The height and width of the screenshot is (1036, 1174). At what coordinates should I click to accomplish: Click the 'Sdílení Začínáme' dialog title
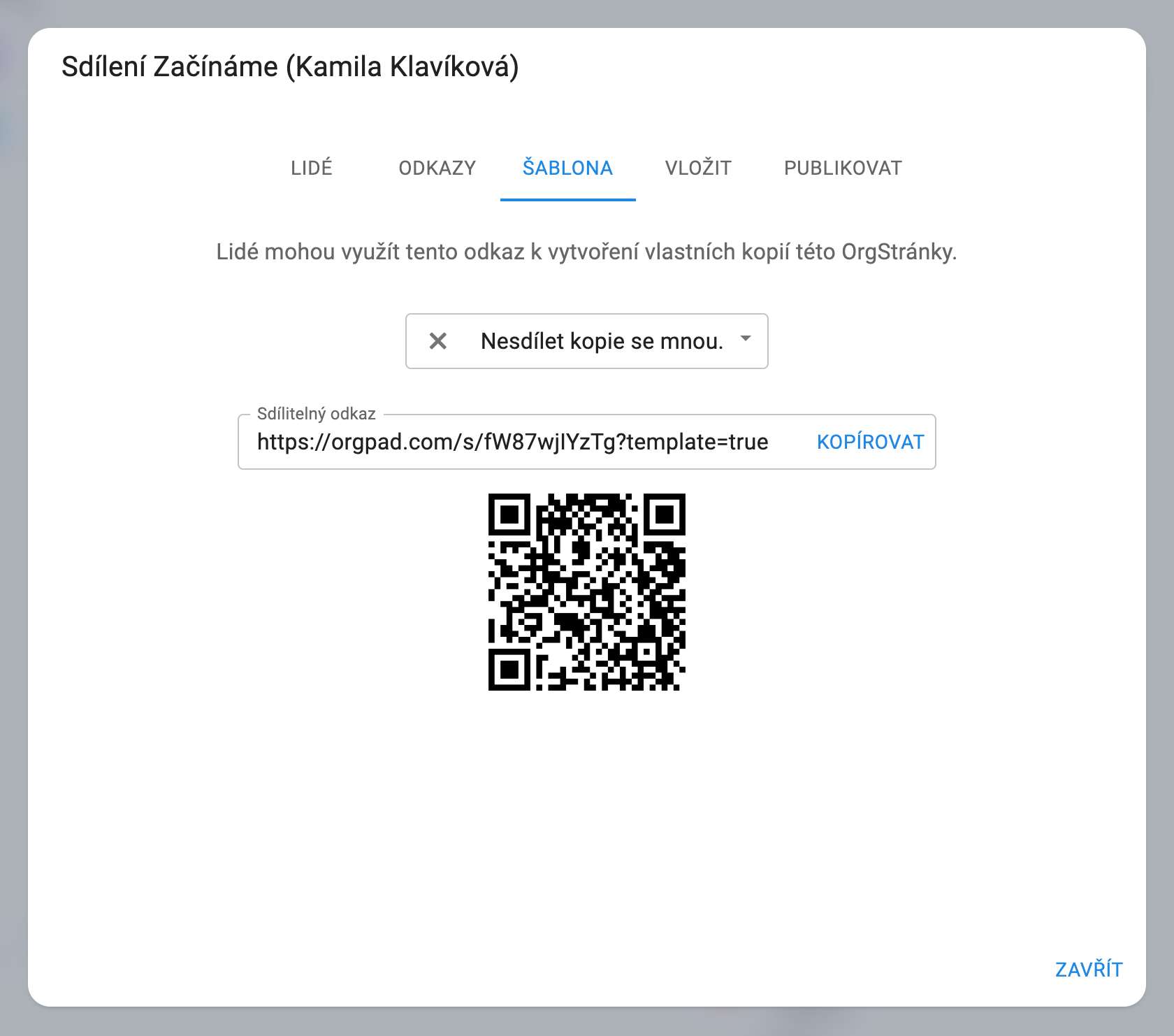coord(170,67)
